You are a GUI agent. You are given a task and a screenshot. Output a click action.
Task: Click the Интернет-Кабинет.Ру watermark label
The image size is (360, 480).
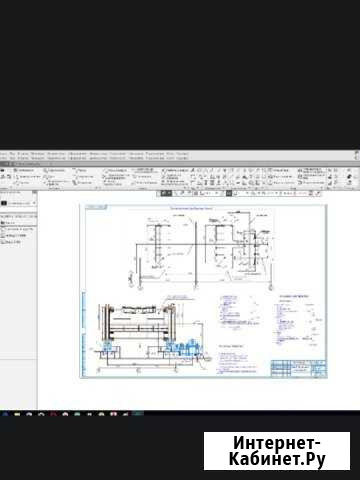click(277, 451)
